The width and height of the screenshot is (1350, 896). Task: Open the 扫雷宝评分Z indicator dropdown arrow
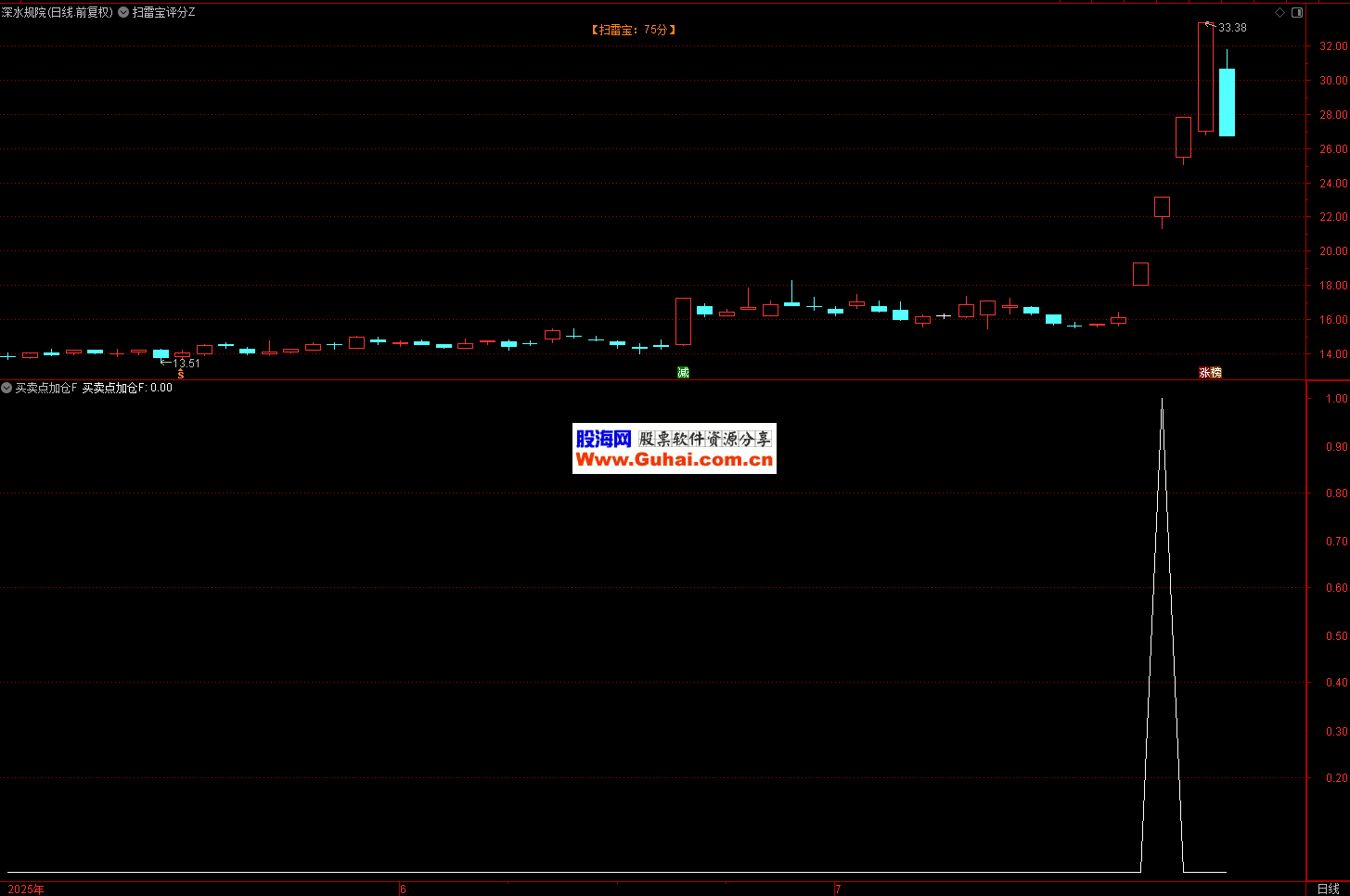point(123,12)
